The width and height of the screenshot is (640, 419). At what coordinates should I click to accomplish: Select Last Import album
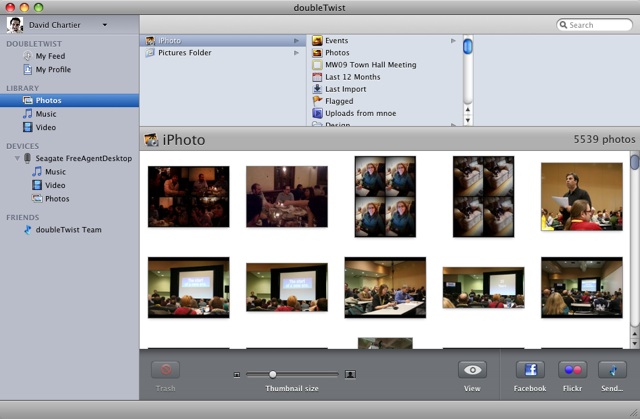click(346, 89)
